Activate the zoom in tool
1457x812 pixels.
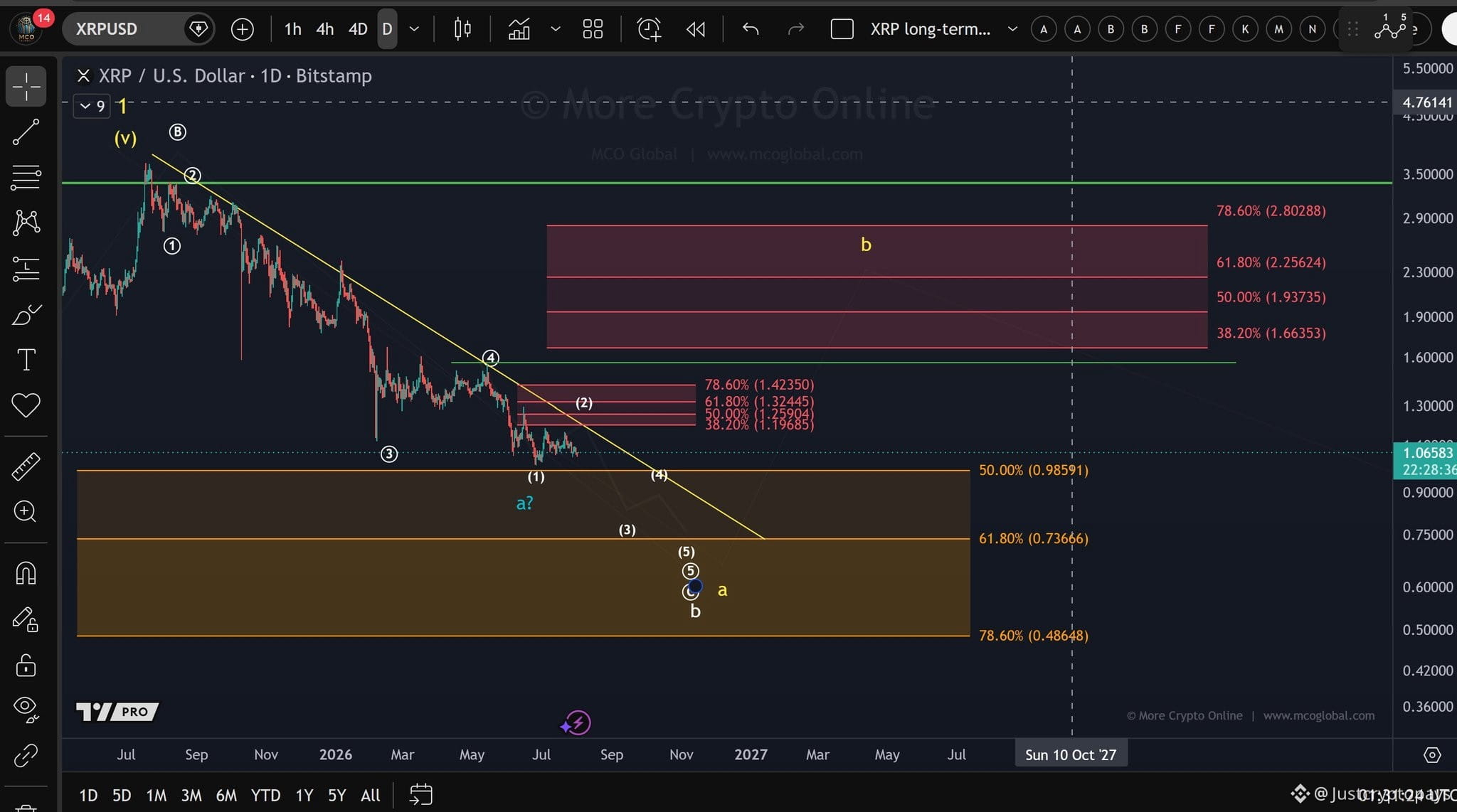coord(26,511)
